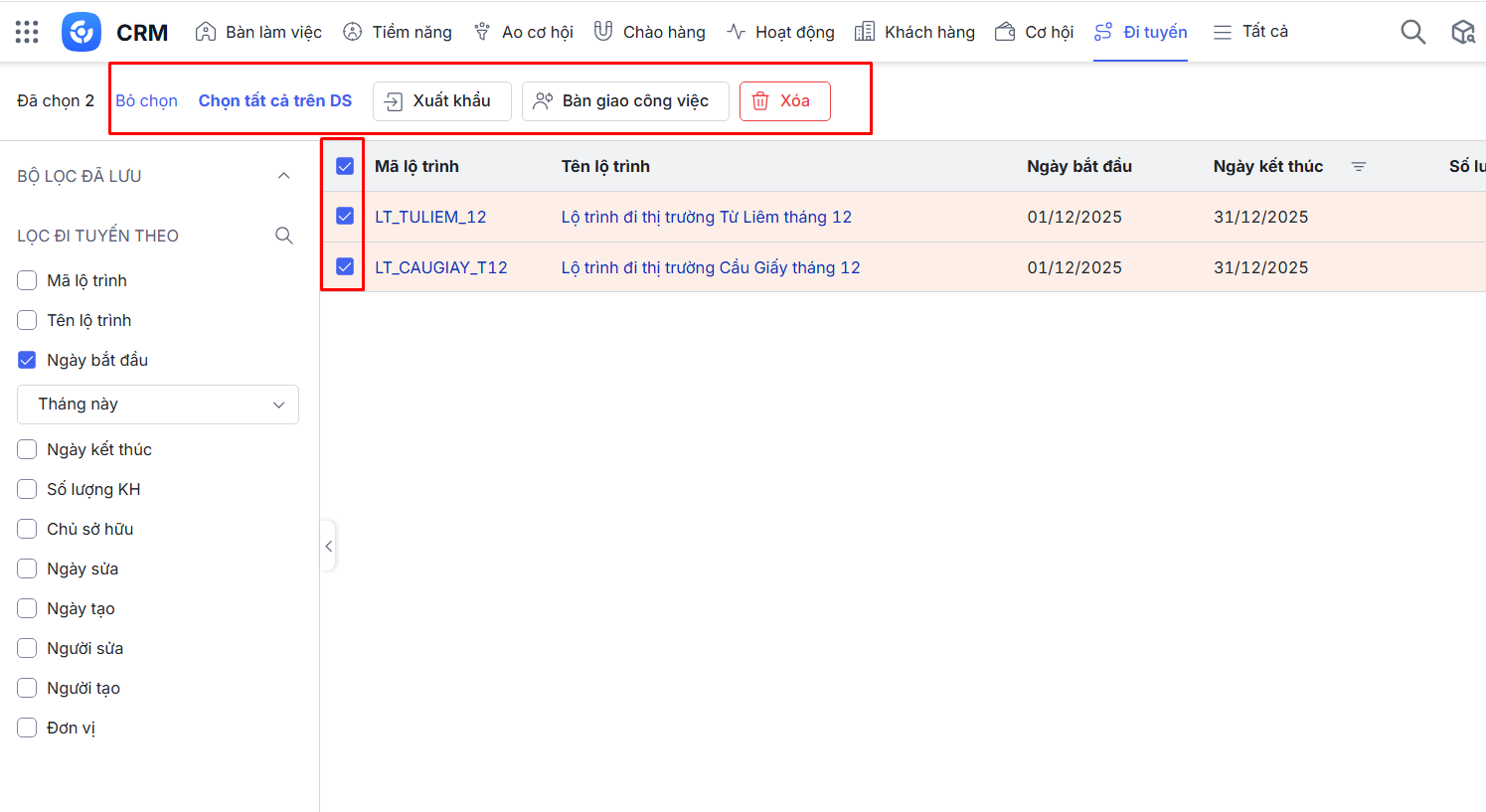The image size is (1486, 812).
Task: Click the Bỏ chọn link
Action: pos(146,101)
